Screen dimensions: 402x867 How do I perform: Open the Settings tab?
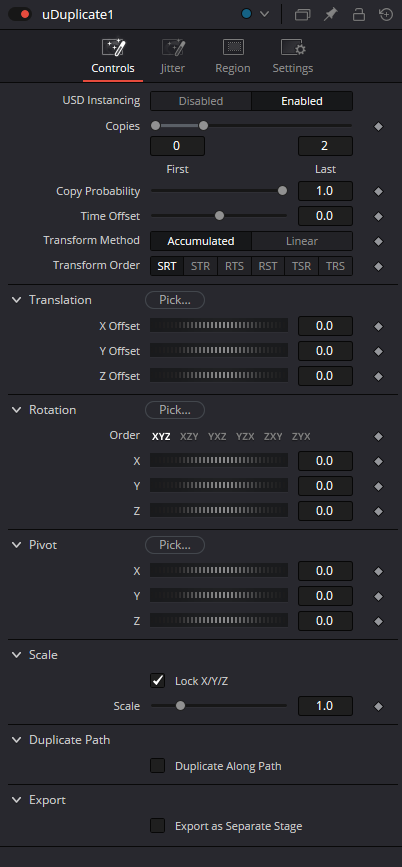coord(293,58)
